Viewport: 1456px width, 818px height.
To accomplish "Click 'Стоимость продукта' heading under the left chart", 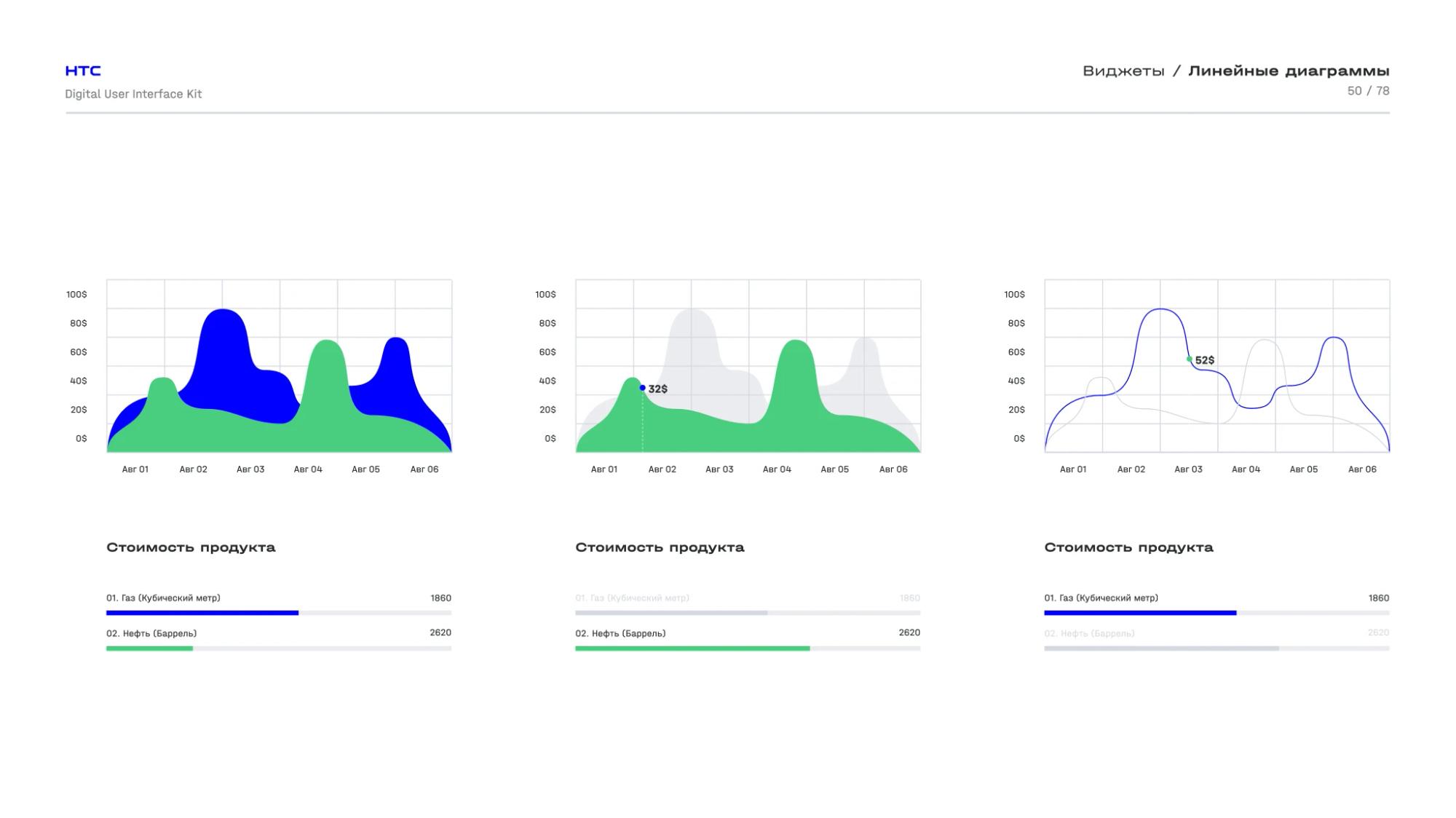I will click(x=191, y=547).
